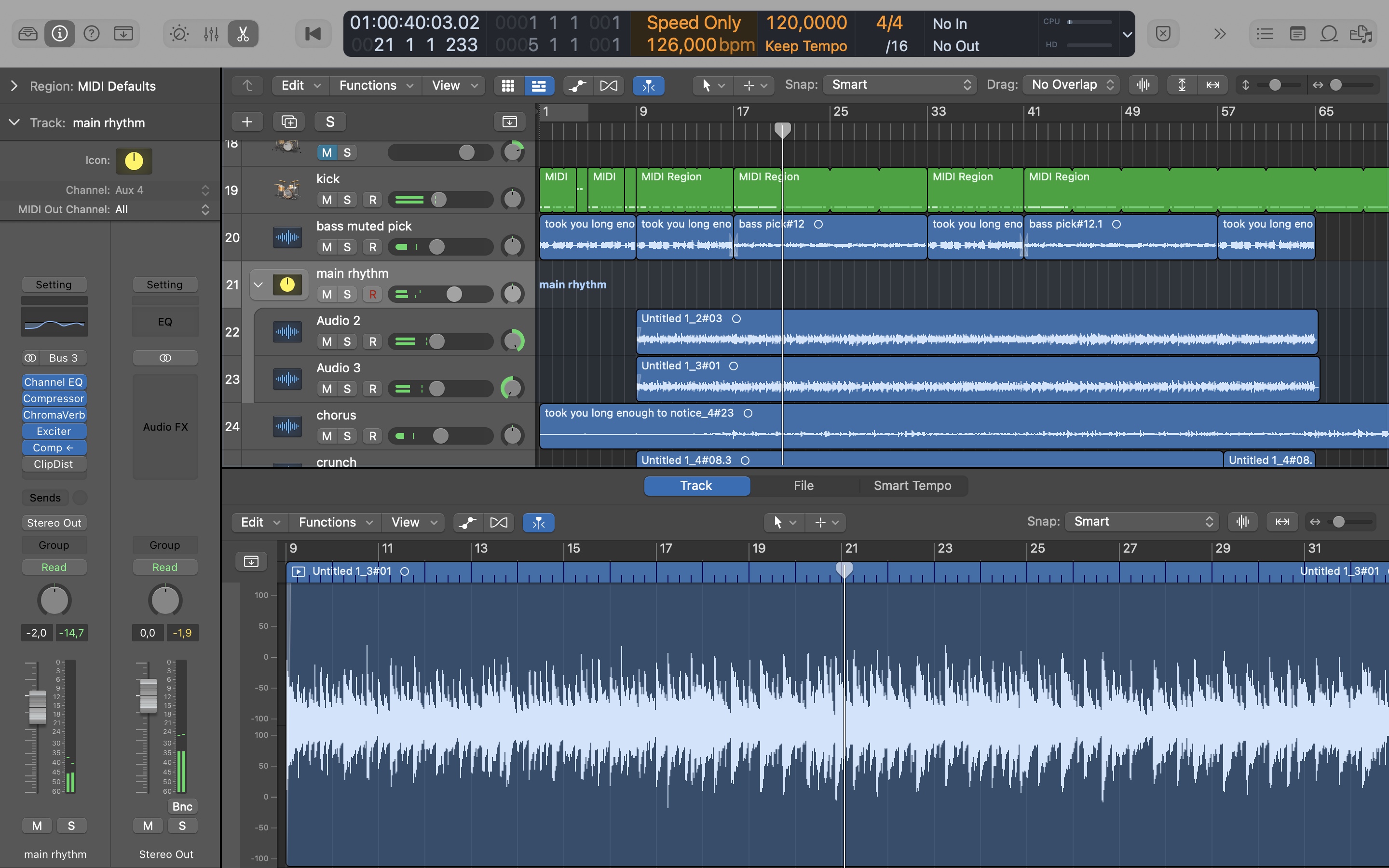Collapse the main rhythm track stack

[259, 285]
